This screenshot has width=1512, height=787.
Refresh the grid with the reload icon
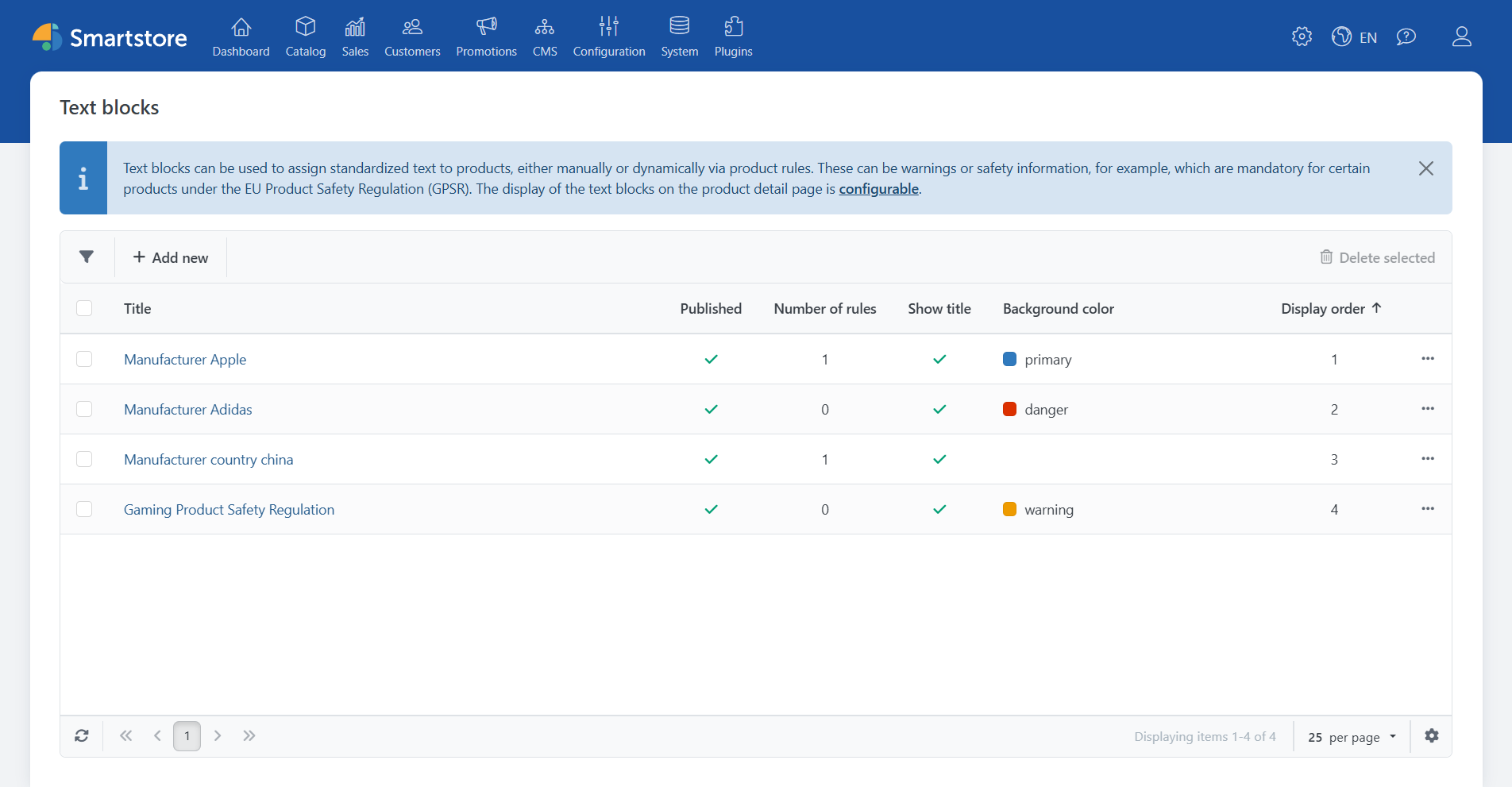82,736
